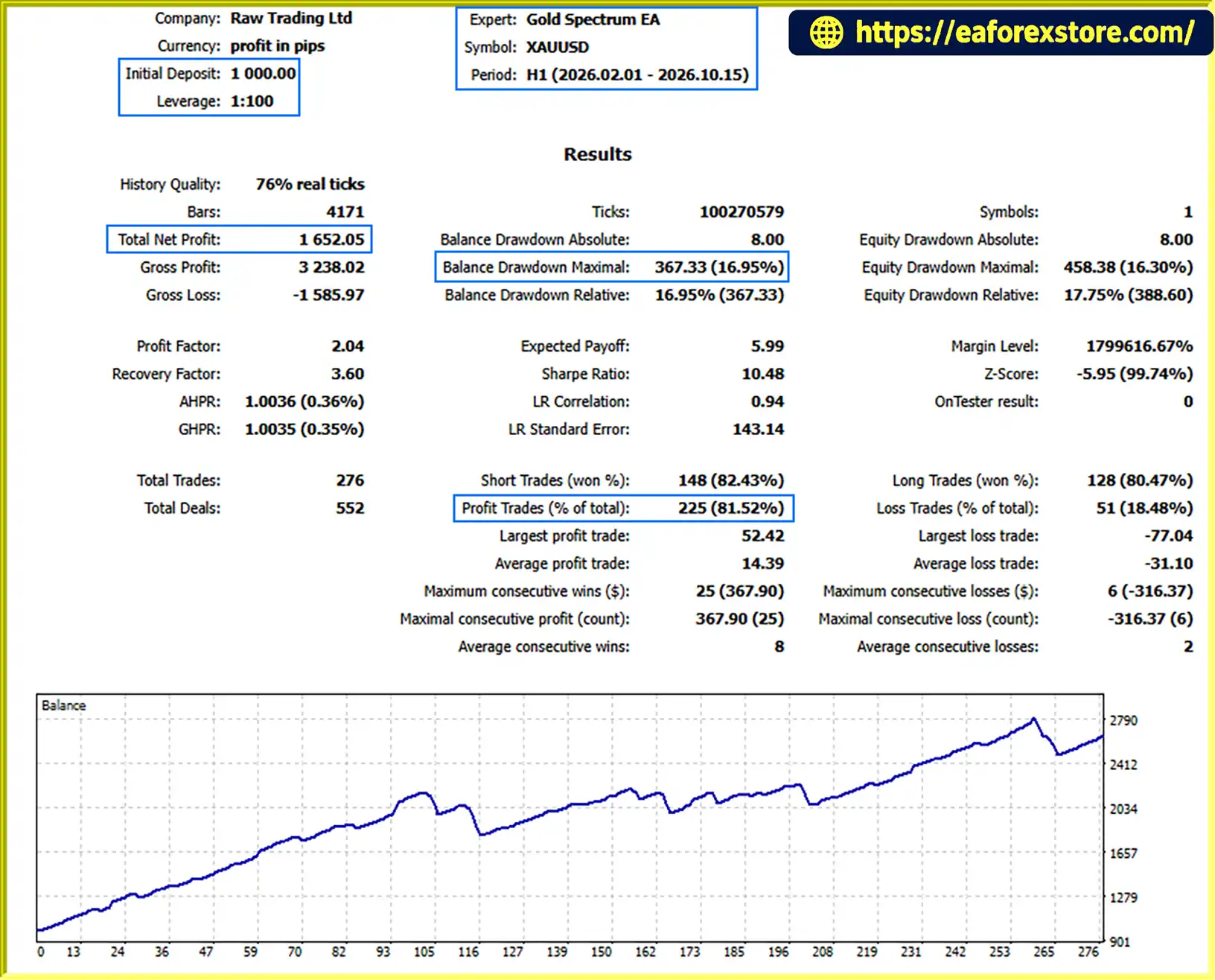Image resolution: width=1215 pixels, height=980 pixels.
Task: Click the Total Trades value 276
Action: point(350,480)
